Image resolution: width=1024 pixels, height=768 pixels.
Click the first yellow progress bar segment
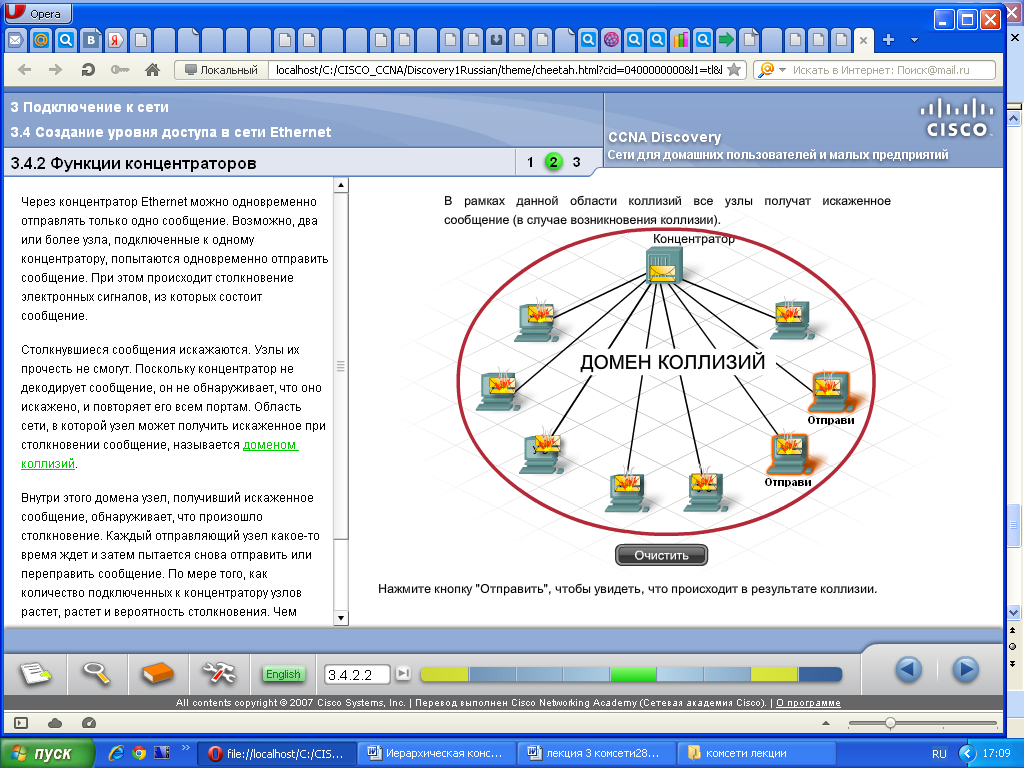click(445, 674)
